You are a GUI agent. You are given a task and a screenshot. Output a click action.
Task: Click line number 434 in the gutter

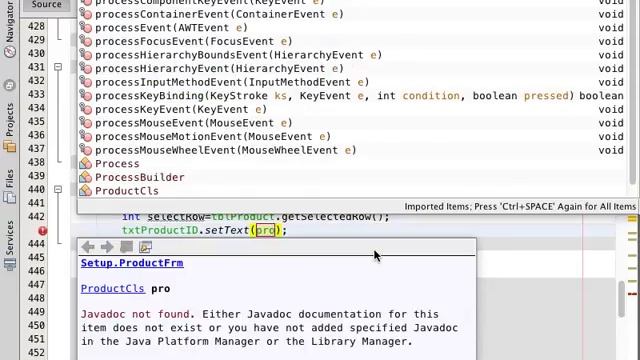tap(36, 108)
